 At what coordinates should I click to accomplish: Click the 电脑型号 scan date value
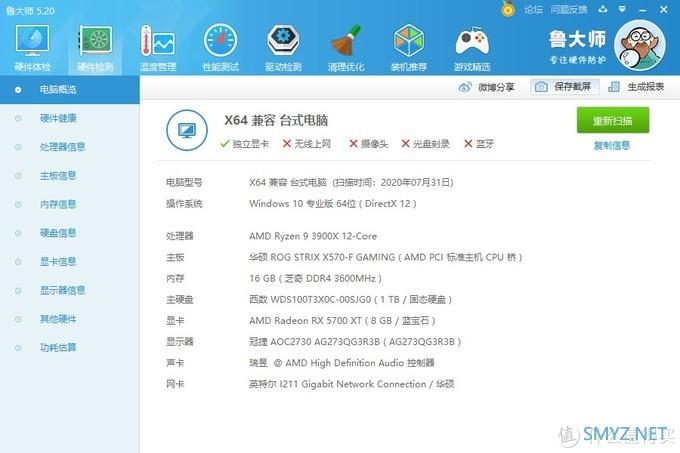(351, 183)
